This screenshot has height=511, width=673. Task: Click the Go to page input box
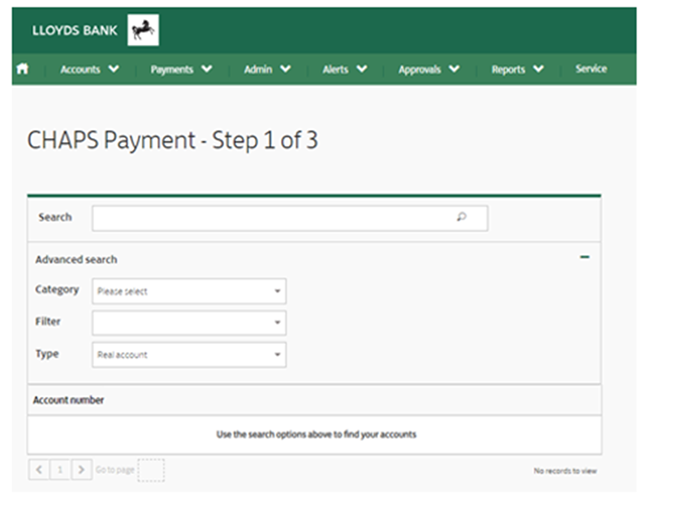151,470
